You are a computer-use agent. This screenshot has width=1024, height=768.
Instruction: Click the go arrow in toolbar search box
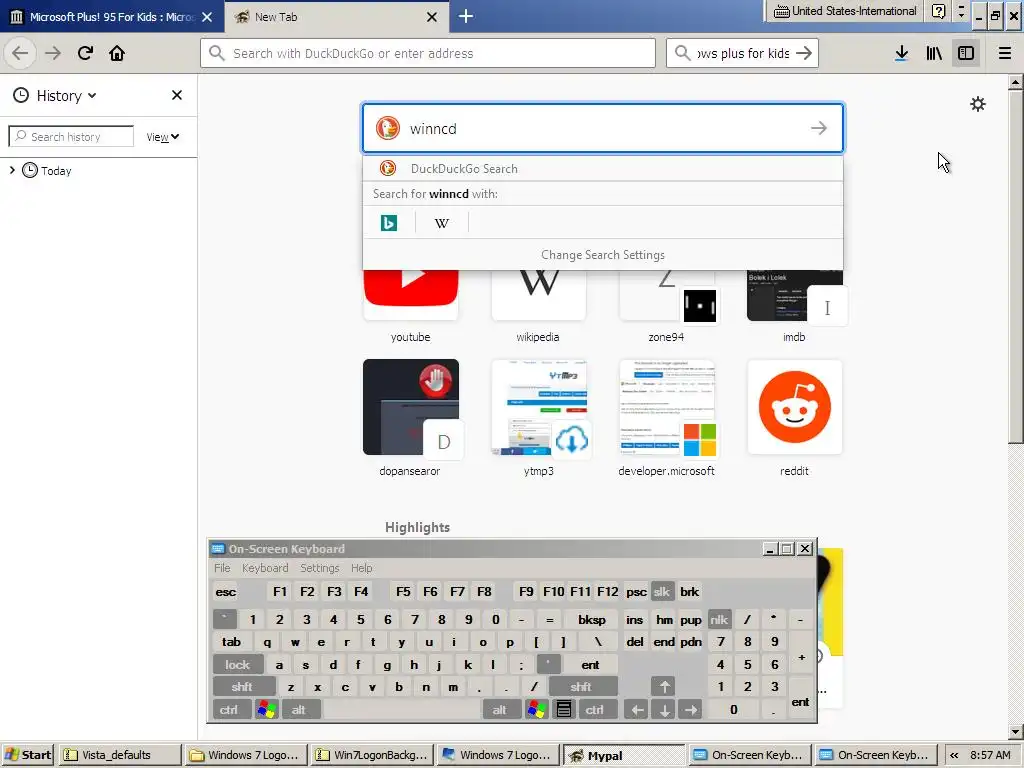point(805,53)
